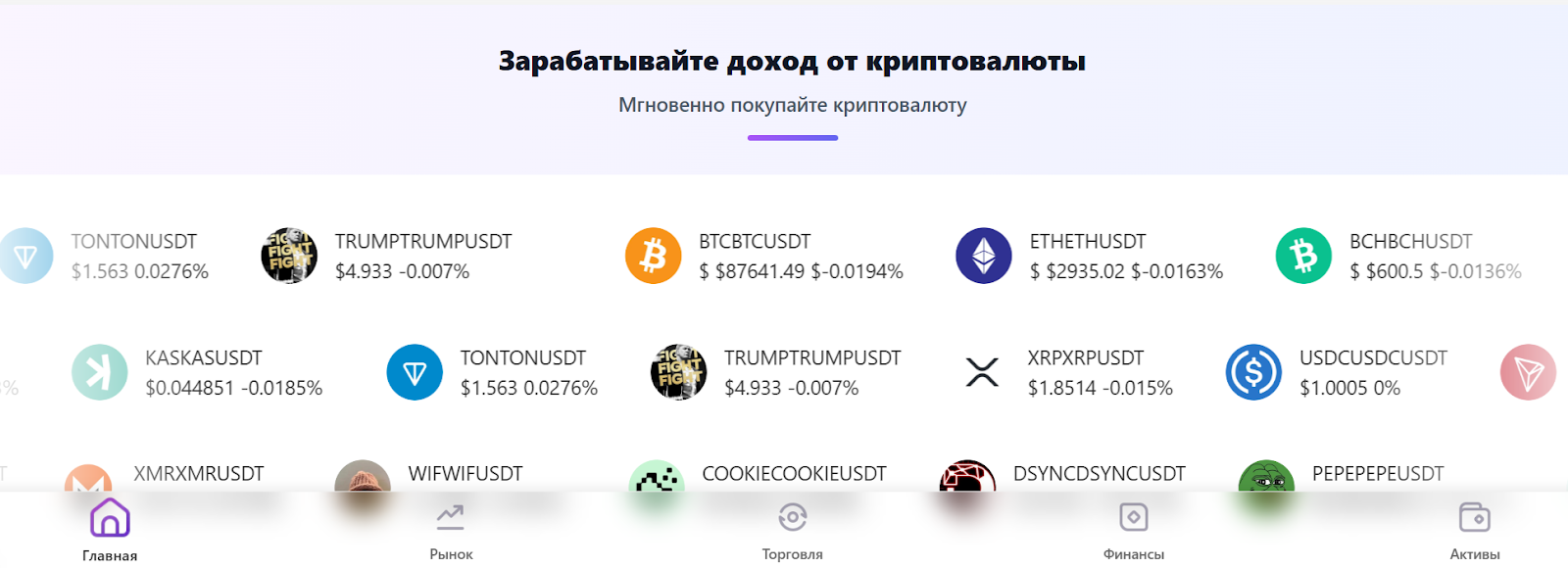Click the Bitcoin Cash coin icon
Image resolution: width=1568 pixels, height=568 pixels.
[x=1305, y=256]
